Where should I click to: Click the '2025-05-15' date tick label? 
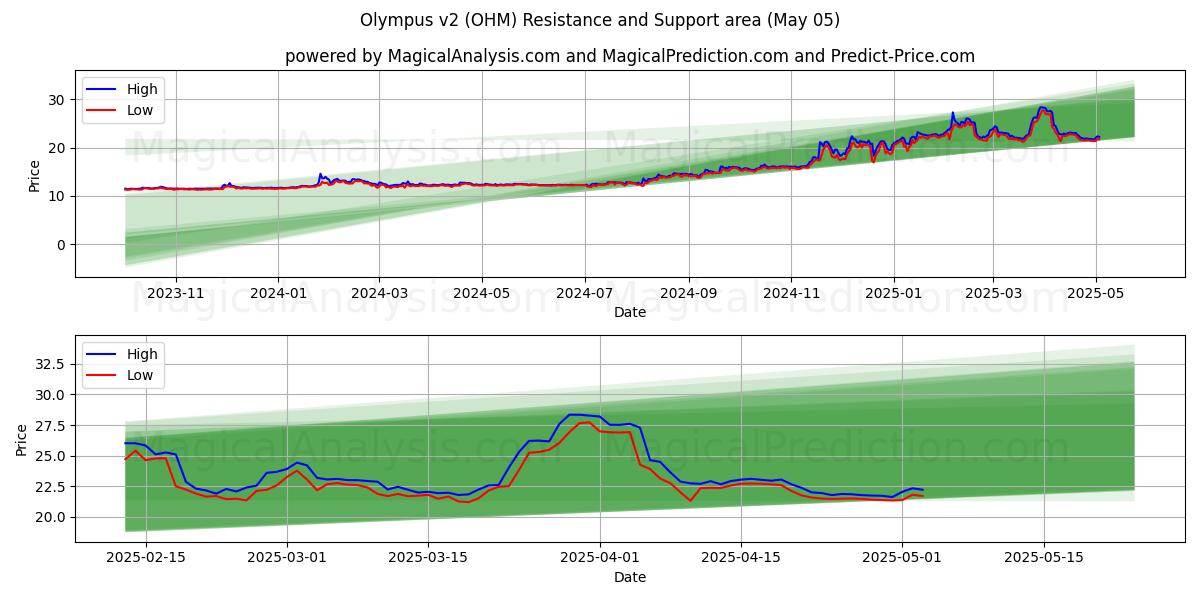(1044, 558)
